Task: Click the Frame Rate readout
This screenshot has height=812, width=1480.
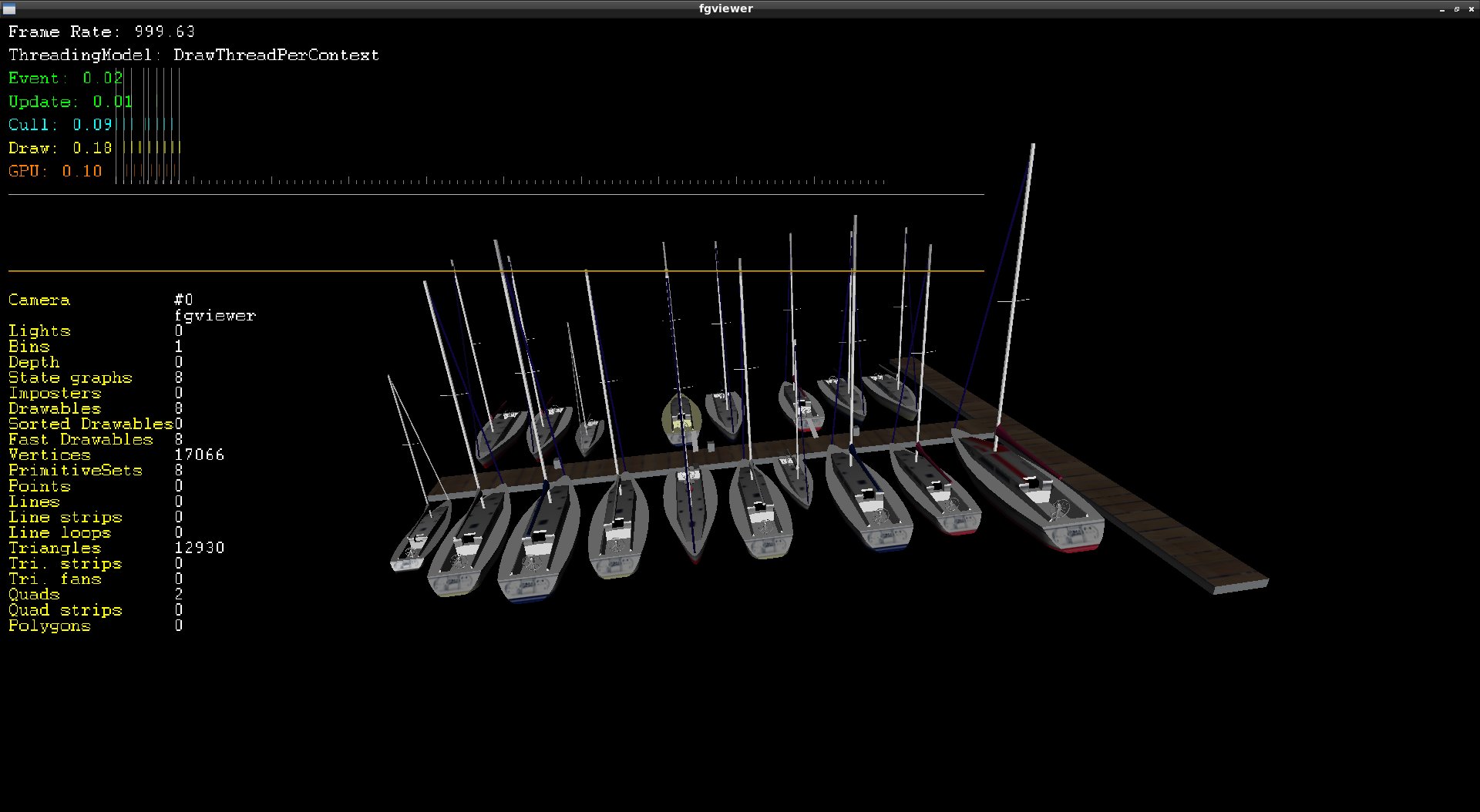Action: 102,32
